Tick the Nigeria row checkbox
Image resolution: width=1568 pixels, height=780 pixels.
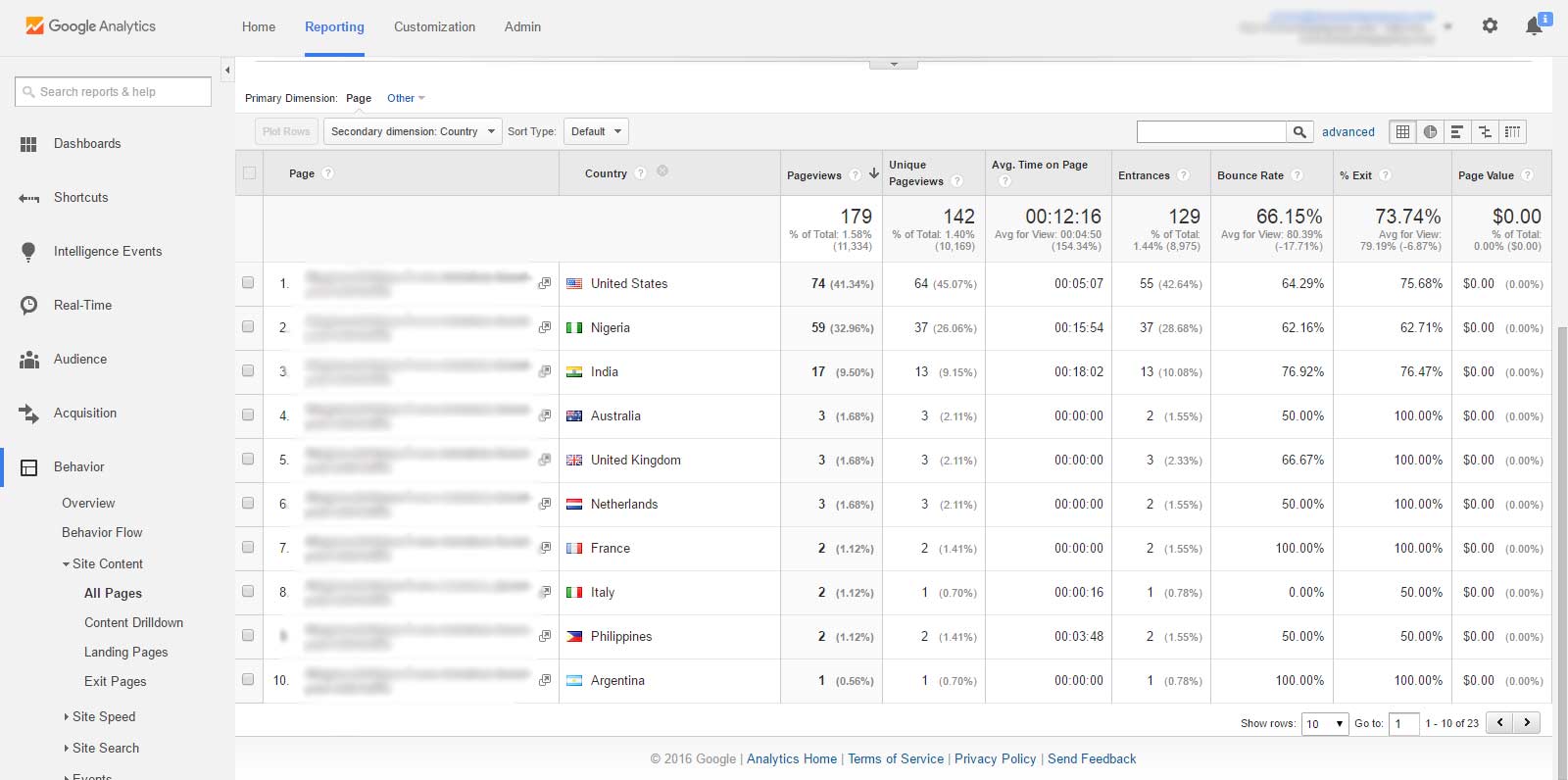pyautogui.click(x=248, y=326)
